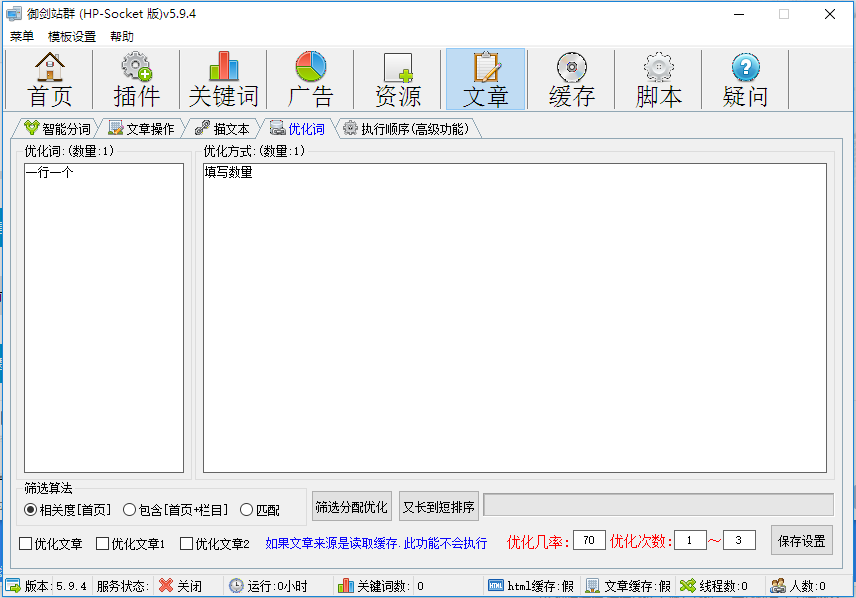Click inside the 优化方式 text area
The width and height of the screenshot is (856, 598).
(515, 318)
